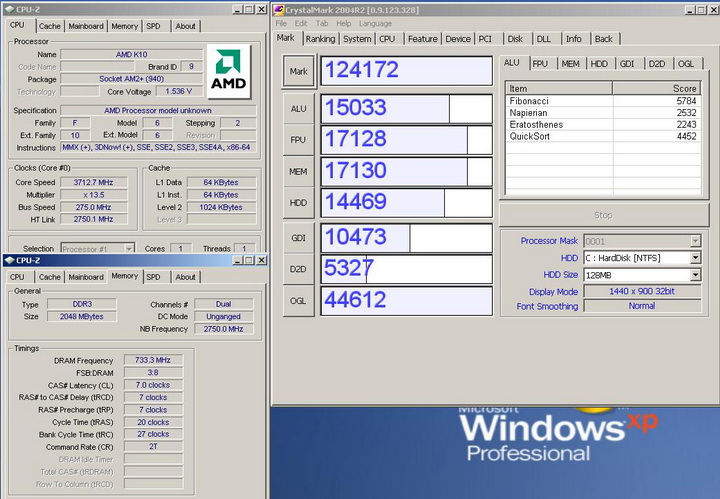Run the GDI benchmark button

(x=298, y=238)
